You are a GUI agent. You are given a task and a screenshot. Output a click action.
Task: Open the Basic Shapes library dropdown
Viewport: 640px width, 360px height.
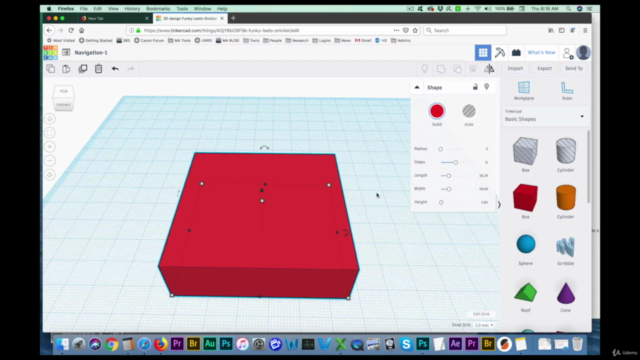click(x=544, y=116)
